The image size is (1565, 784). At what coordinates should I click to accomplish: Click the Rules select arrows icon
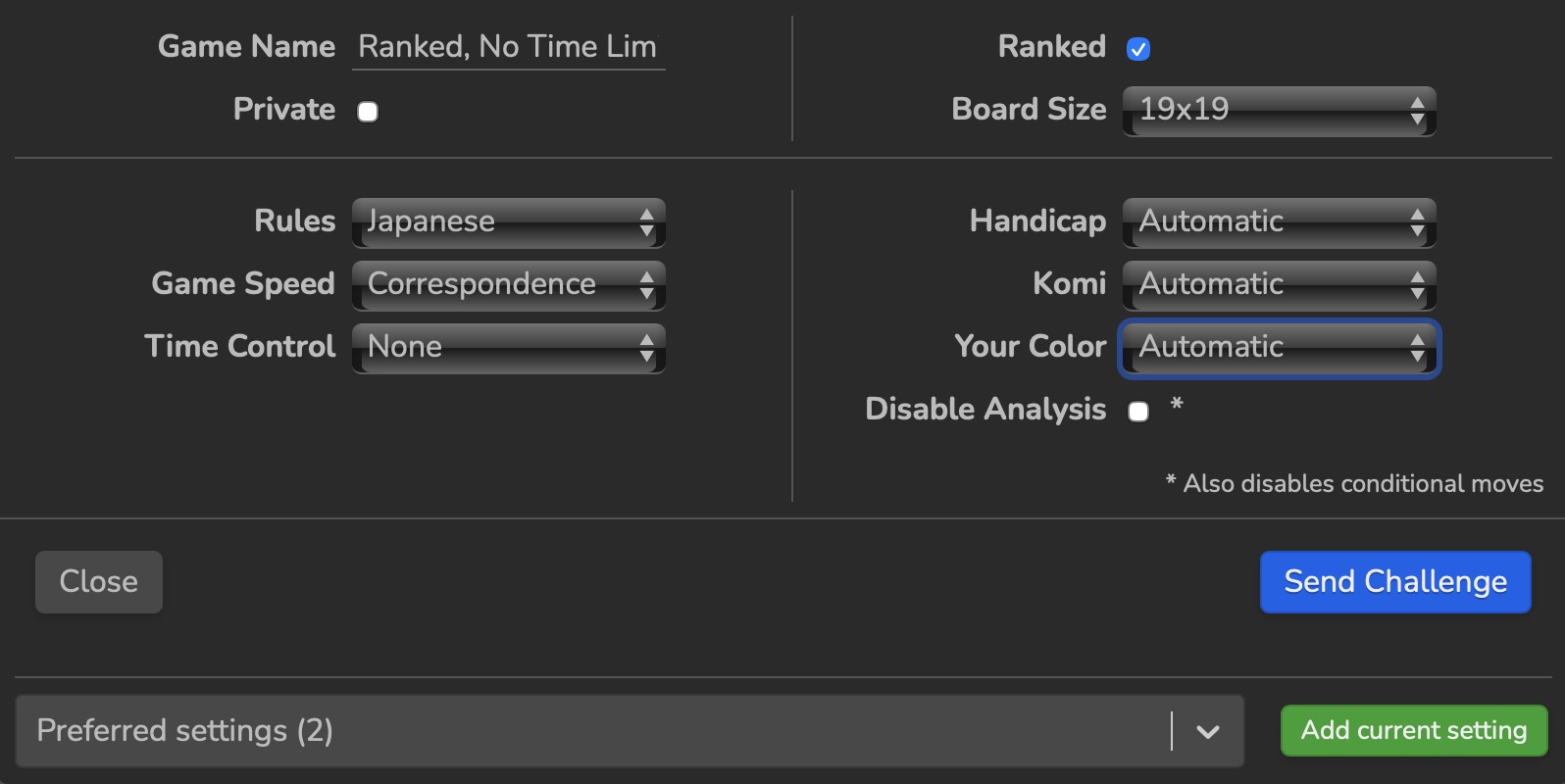point(646,221)
